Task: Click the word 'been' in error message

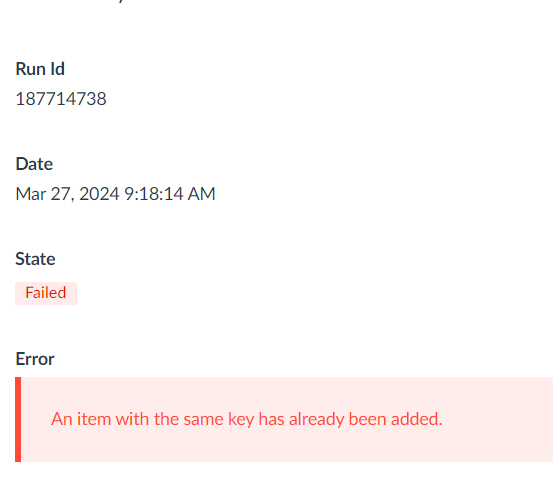Action: (367, 419)
